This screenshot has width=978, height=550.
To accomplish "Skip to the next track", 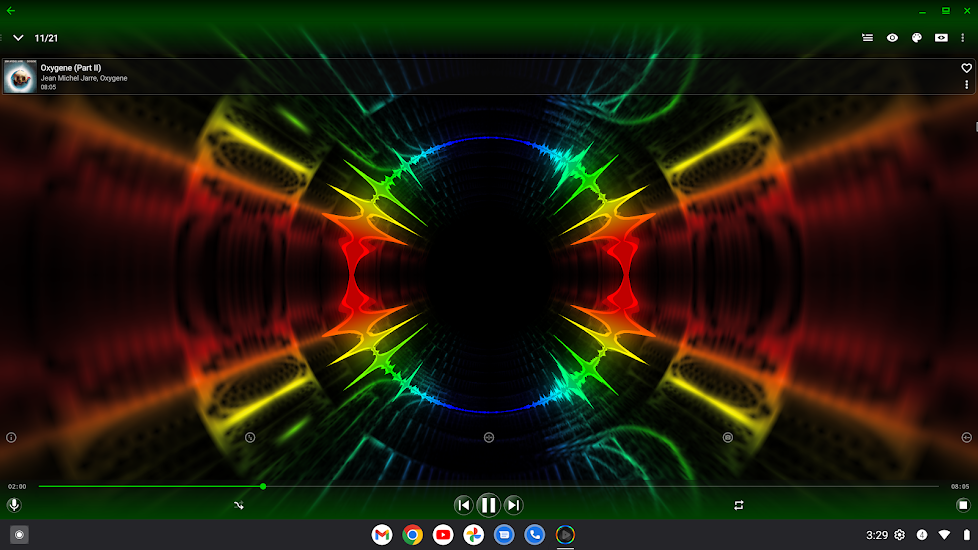I will pos(513,505).
